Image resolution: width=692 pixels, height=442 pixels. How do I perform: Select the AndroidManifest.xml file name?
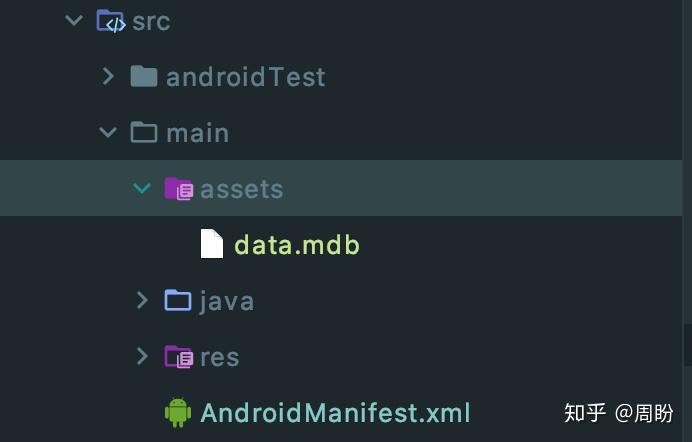pos(335,412)
